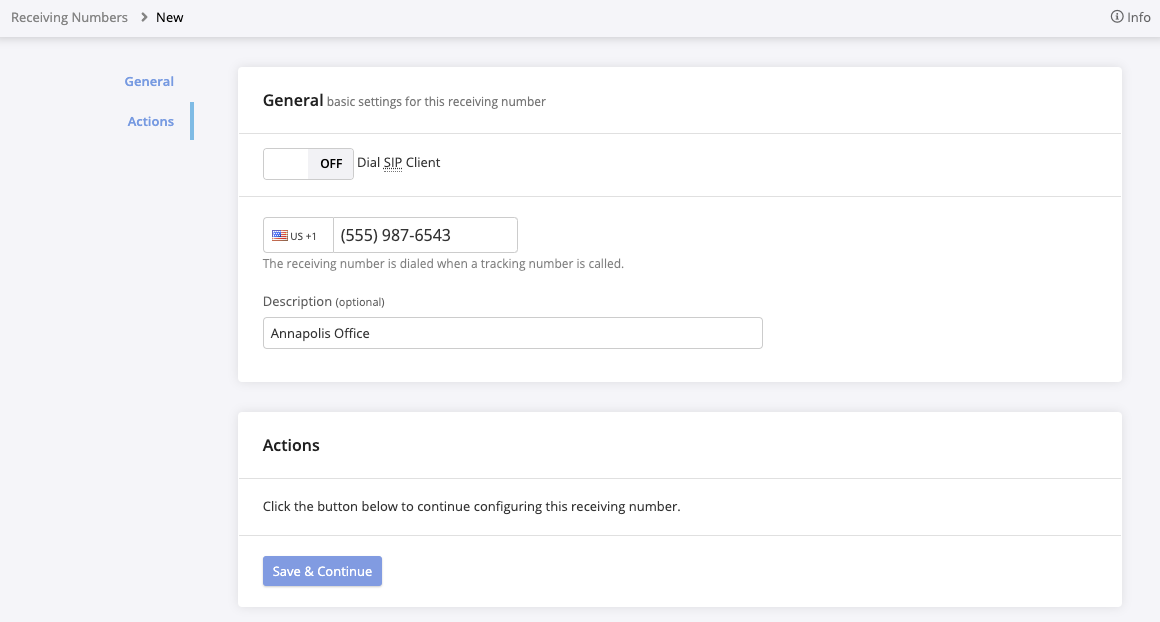Click the New breadcrumb item
Image resolution: width=1160 pixels, height=622 pixels.
tap(170, 17)
